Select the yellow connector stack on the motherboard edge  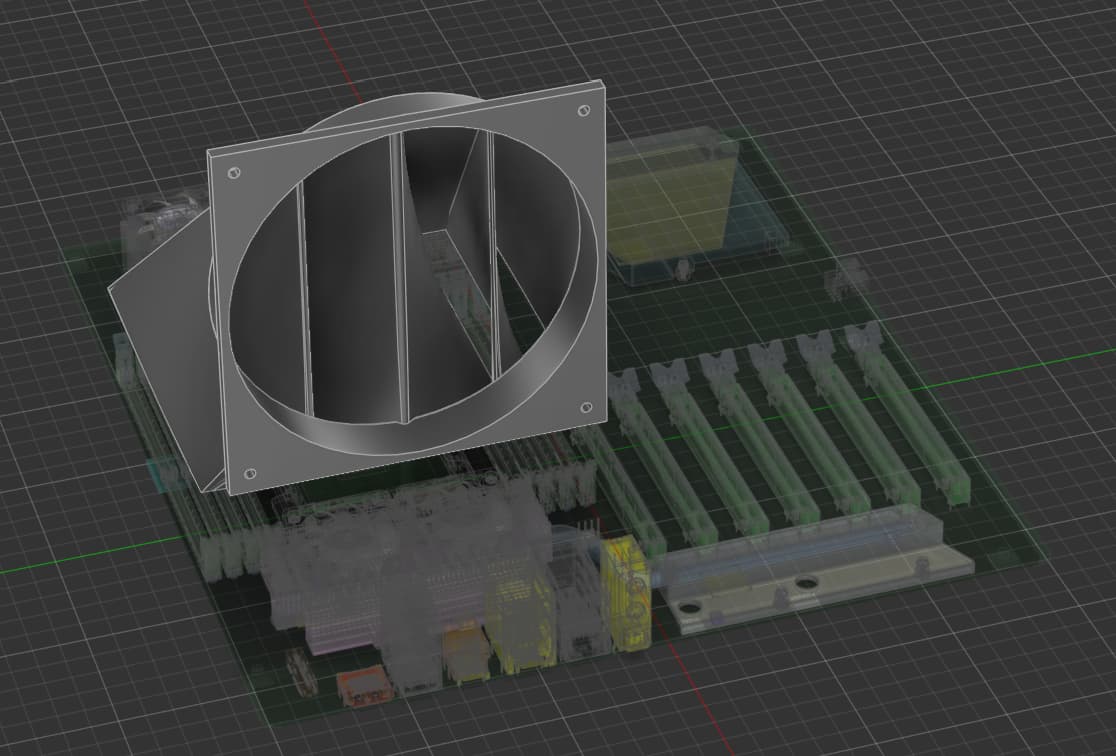coord(627,590)
